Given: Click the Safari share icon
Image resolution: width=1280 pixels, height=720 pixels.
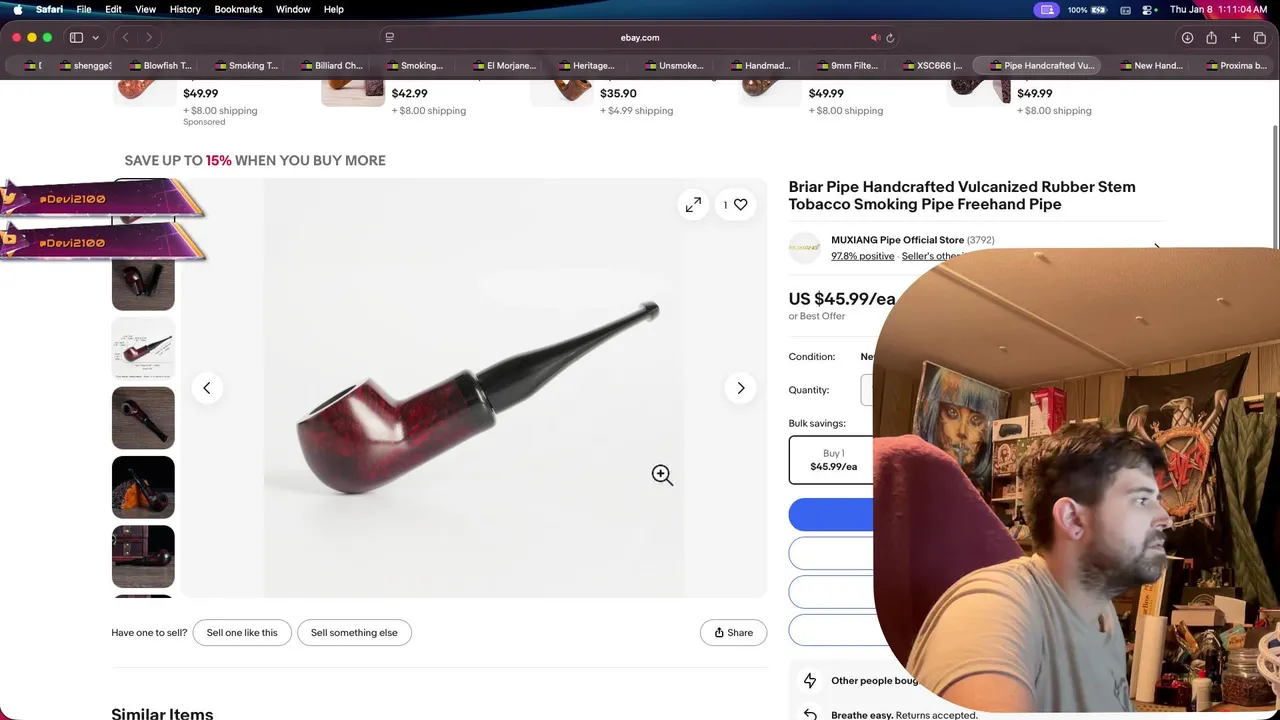Looking at the screenshot, I should point(1211,38).
